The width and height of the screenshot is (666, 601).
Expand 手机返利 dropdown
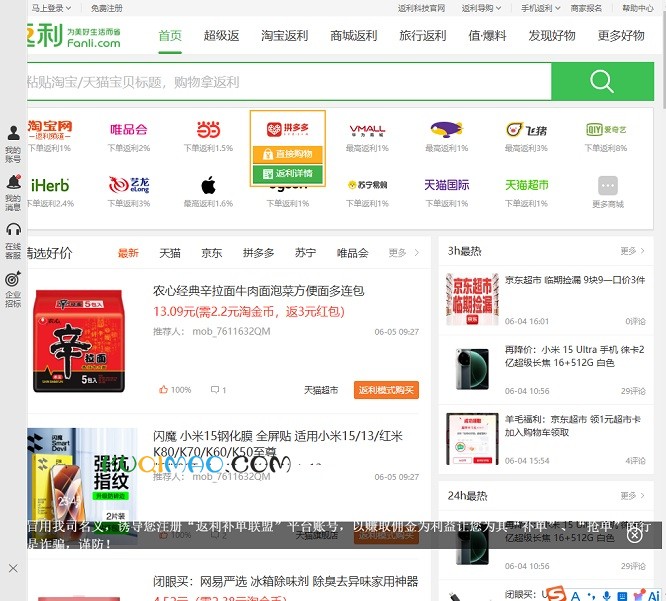pyautogui.click(x=541, y=8)
